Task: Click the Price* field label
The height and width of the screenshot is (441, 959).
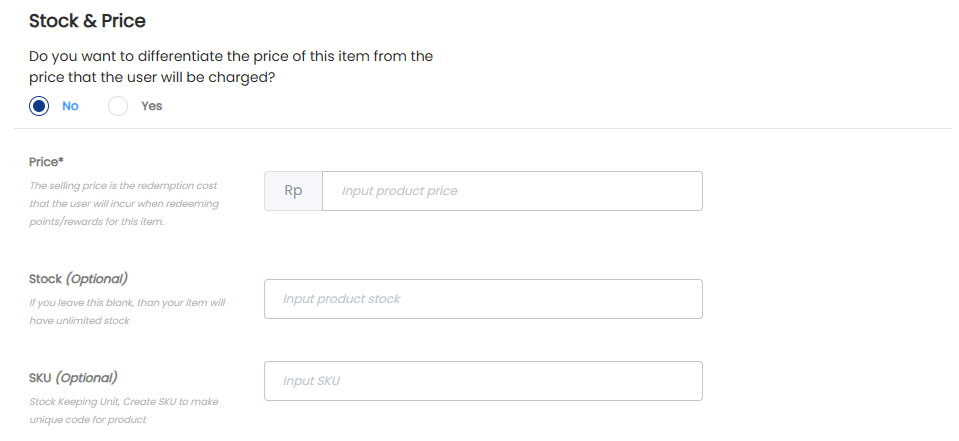Action: (x=46, y=162)
